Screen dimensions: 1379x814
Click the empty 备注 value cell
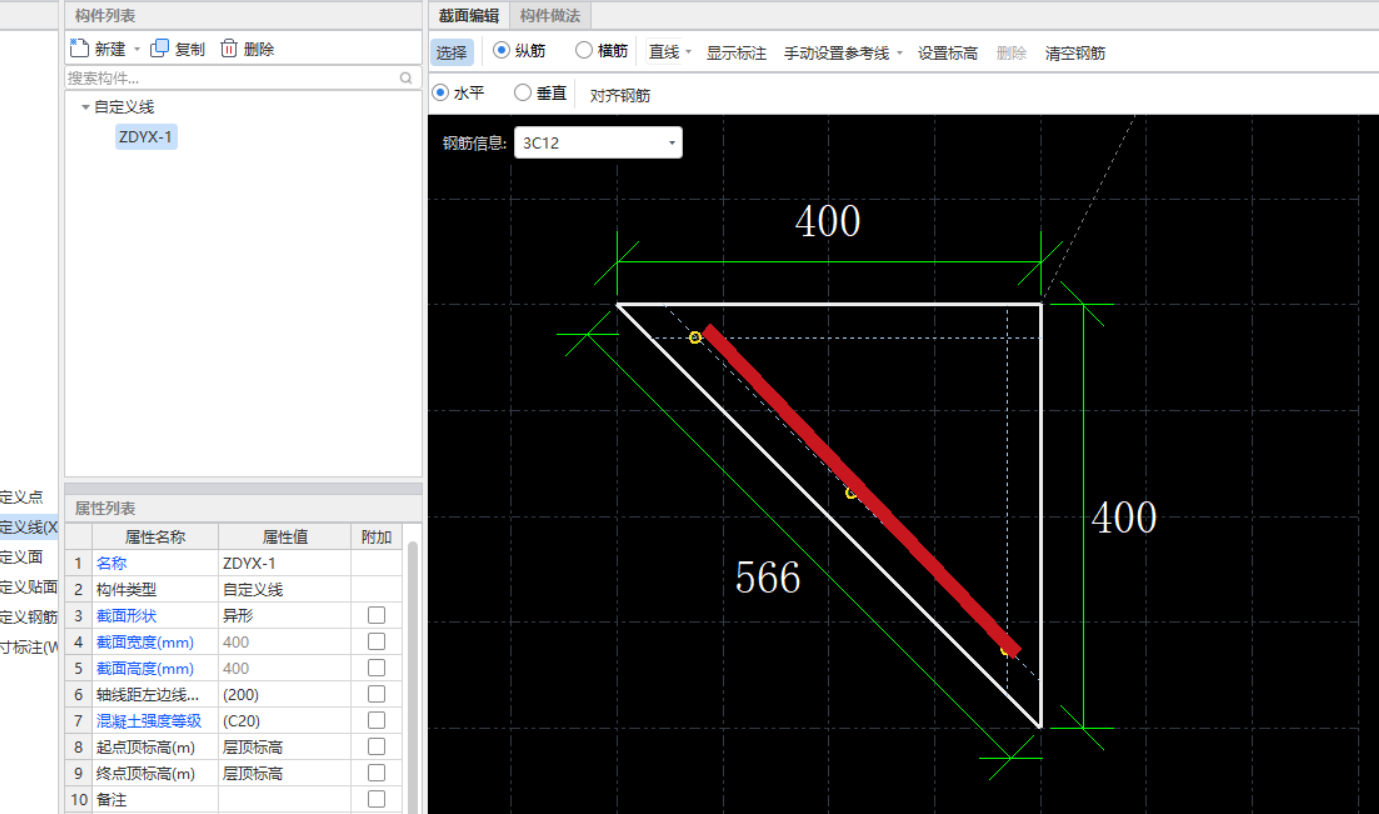pos(284,800)
